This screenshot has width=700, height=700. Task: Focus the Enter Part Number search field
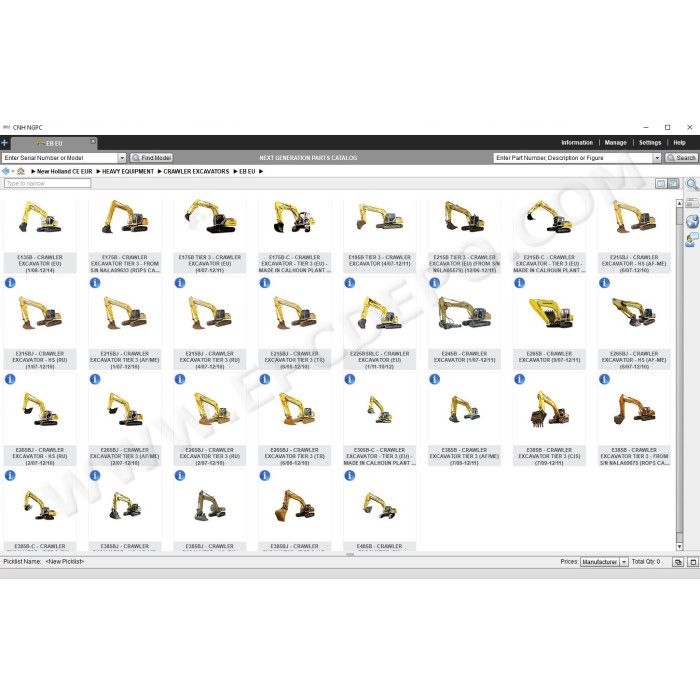[x=573, y=158]
